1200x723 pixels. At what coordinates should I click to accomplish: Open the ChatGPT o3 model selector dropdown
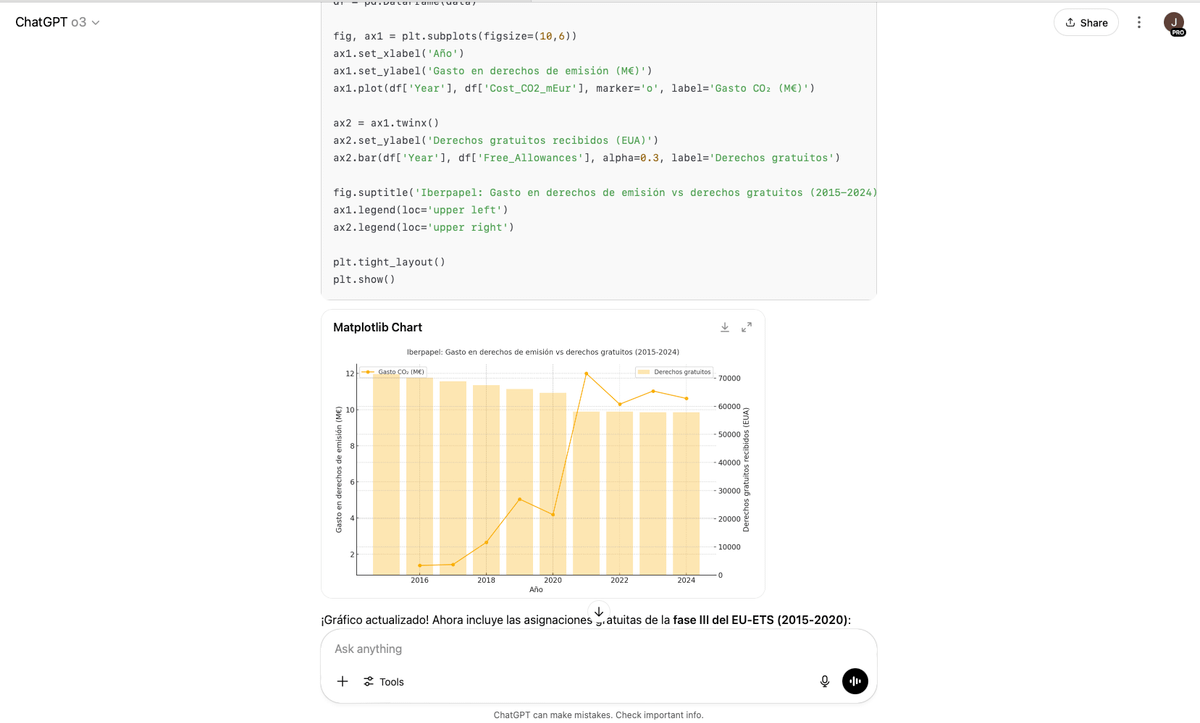point(57,22)
